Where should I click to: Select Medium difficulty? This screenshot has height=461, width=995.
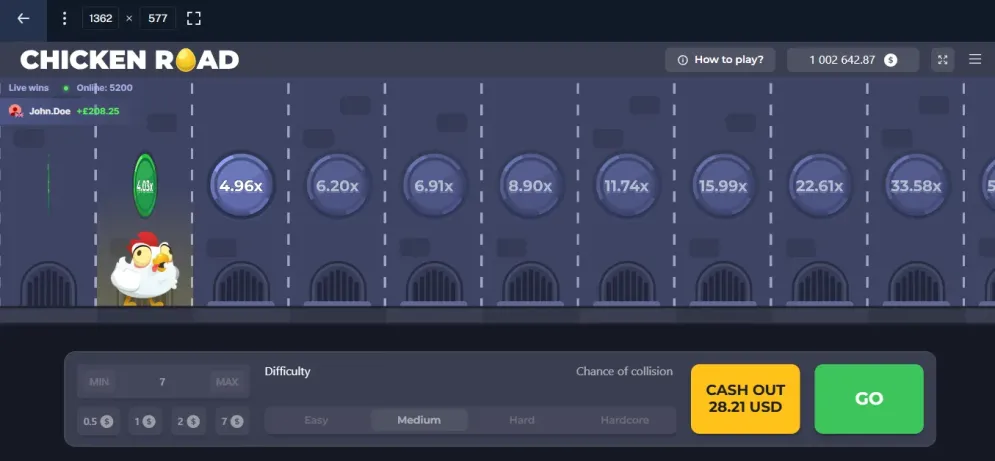click(x=419, y=420)
